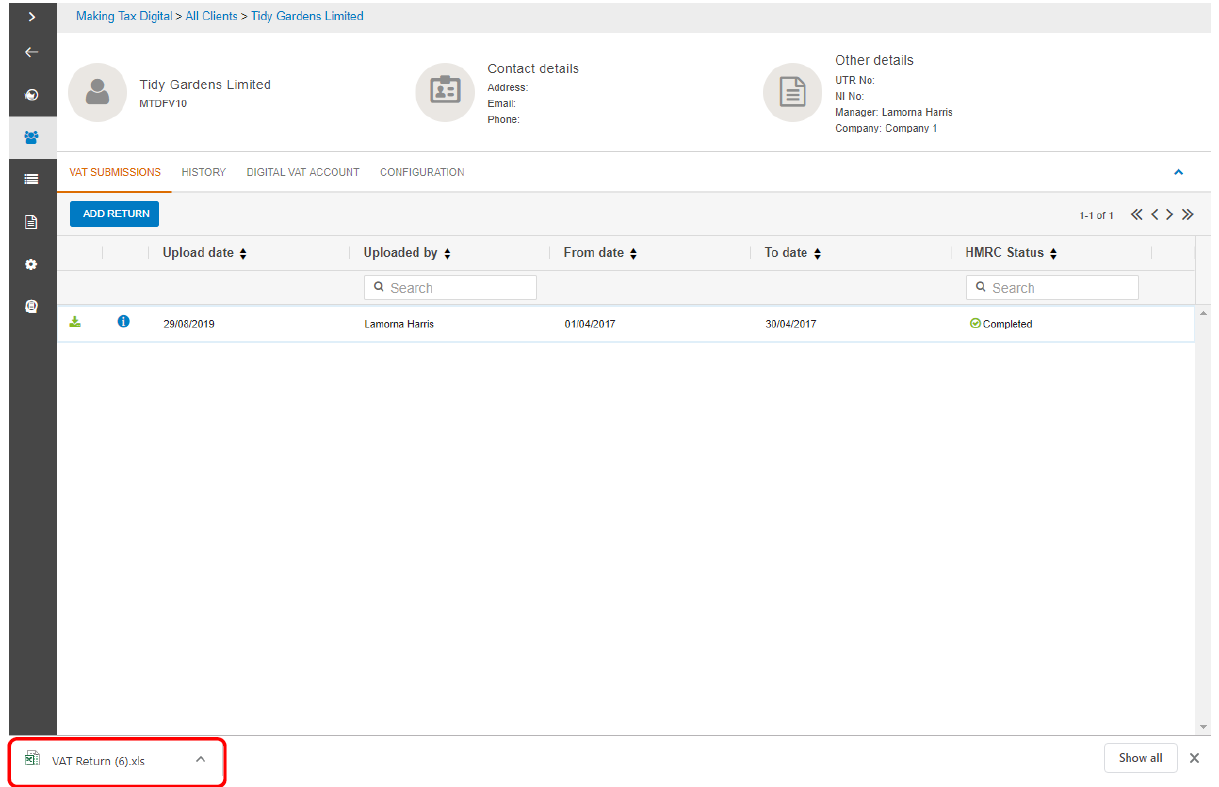The width and height of the screenshot is (1219, 787).
Task: Open the document icon in the sidebar
Action: (x=32, y=222)
